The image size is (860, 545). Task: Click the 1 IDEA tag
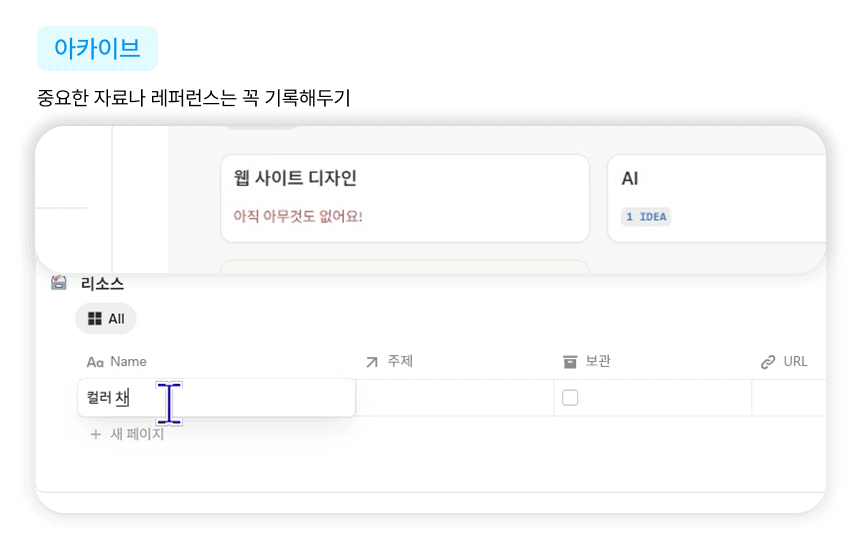tap(645, 216)
